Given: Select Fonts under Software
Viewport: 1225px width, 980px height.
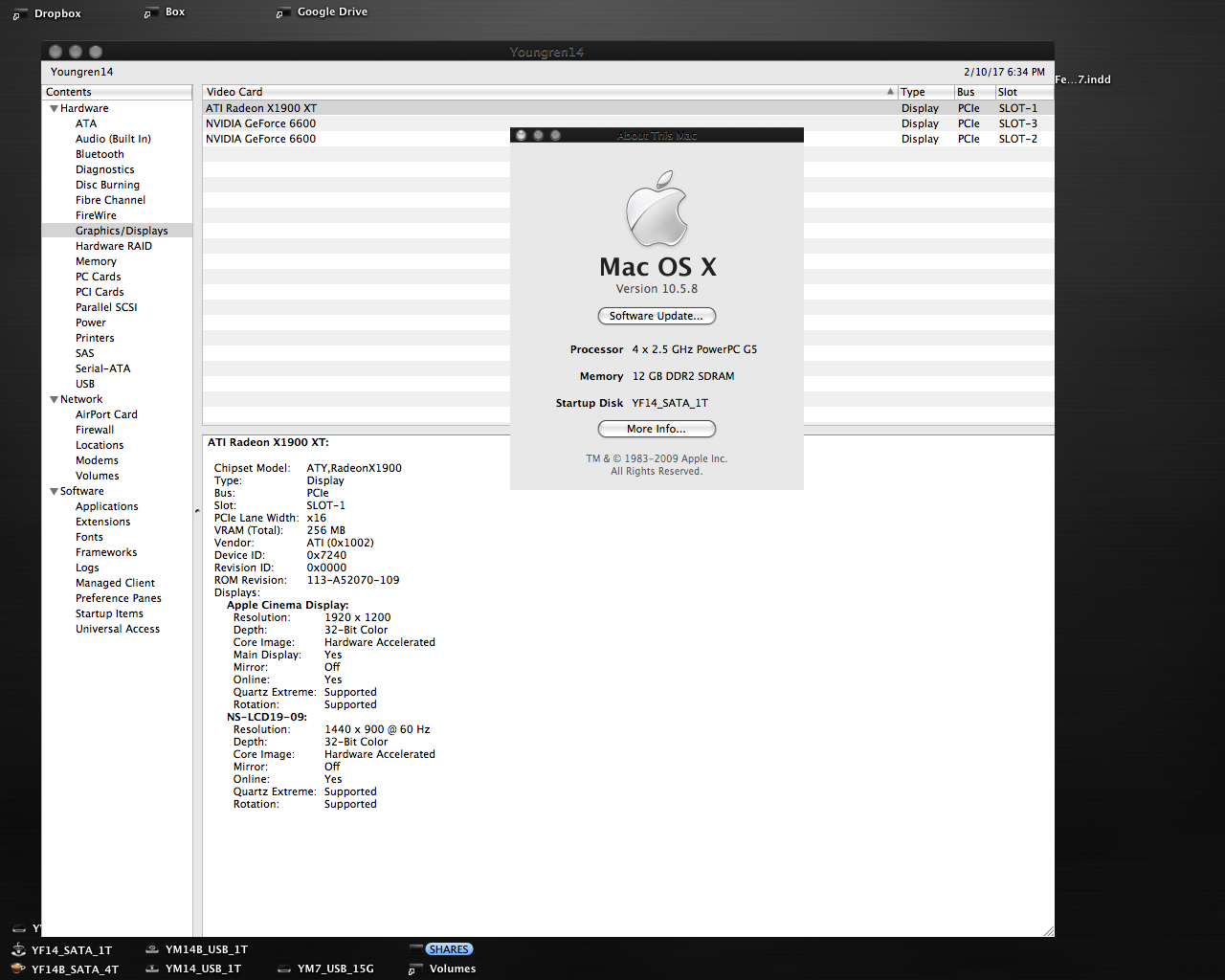Looking at the screenshot, I should click(x=89, y=537).
